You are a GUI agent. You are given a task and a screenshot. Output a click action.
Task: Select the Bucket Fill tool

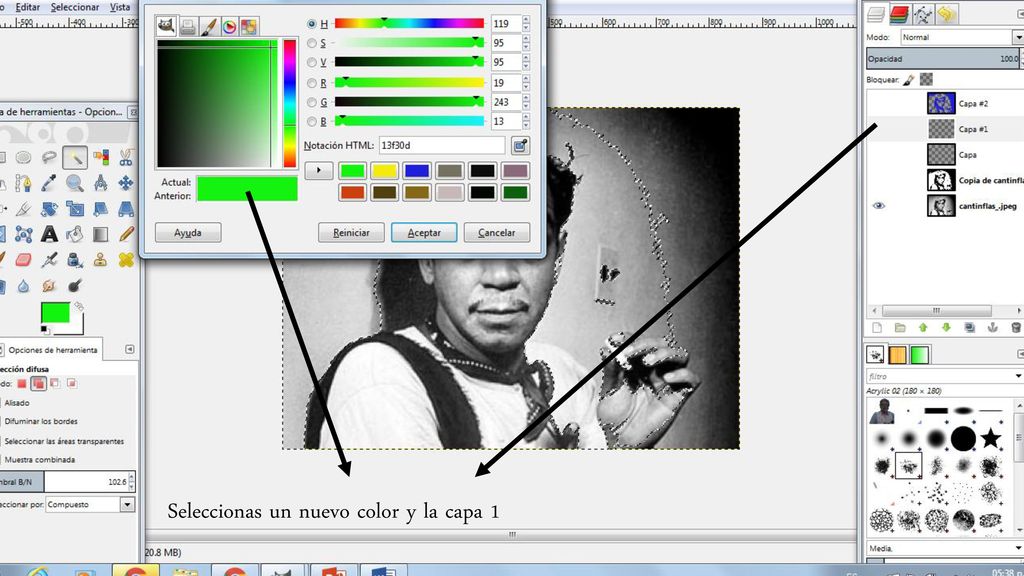tap(75, 234)
